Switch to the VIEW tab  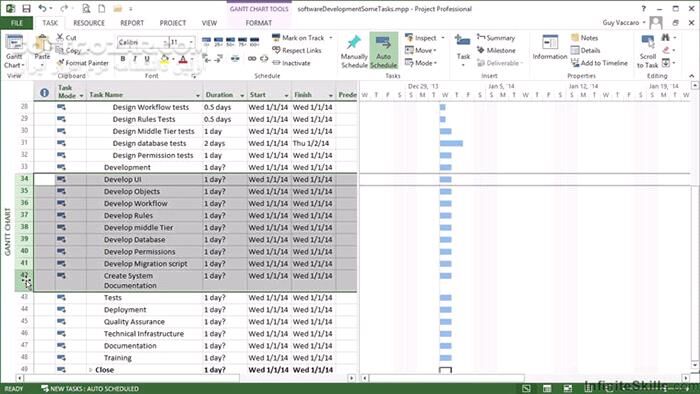click(209, 23)
